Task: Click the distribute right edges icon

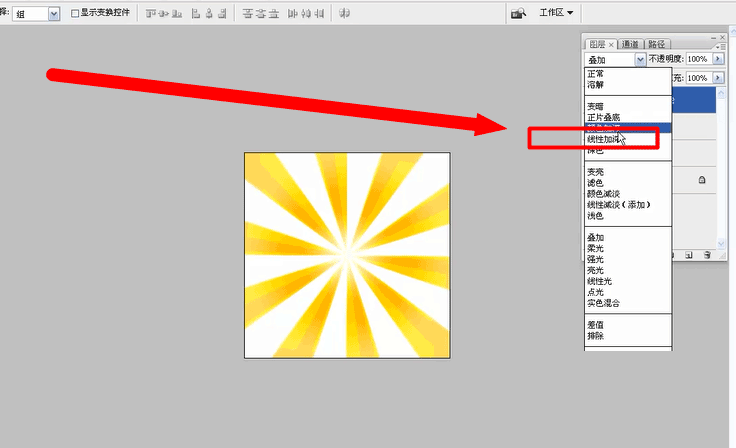Action: click(319, 14)
